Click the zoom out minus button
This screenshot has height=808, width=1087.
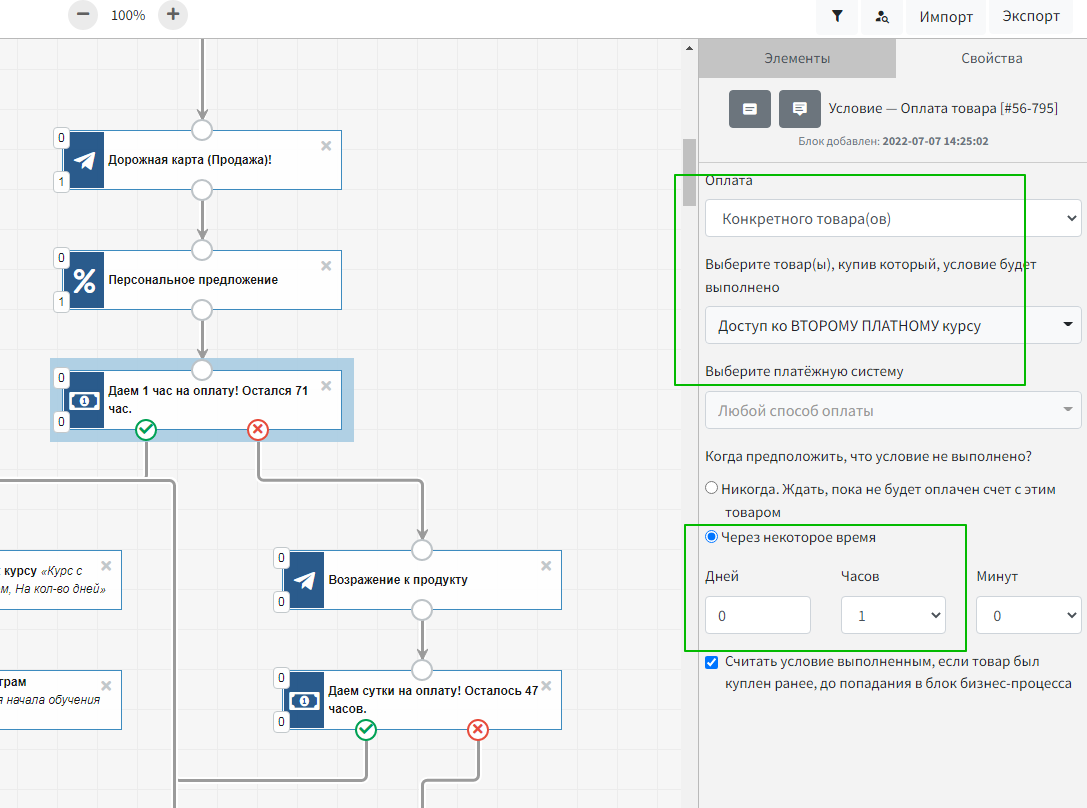83,15
